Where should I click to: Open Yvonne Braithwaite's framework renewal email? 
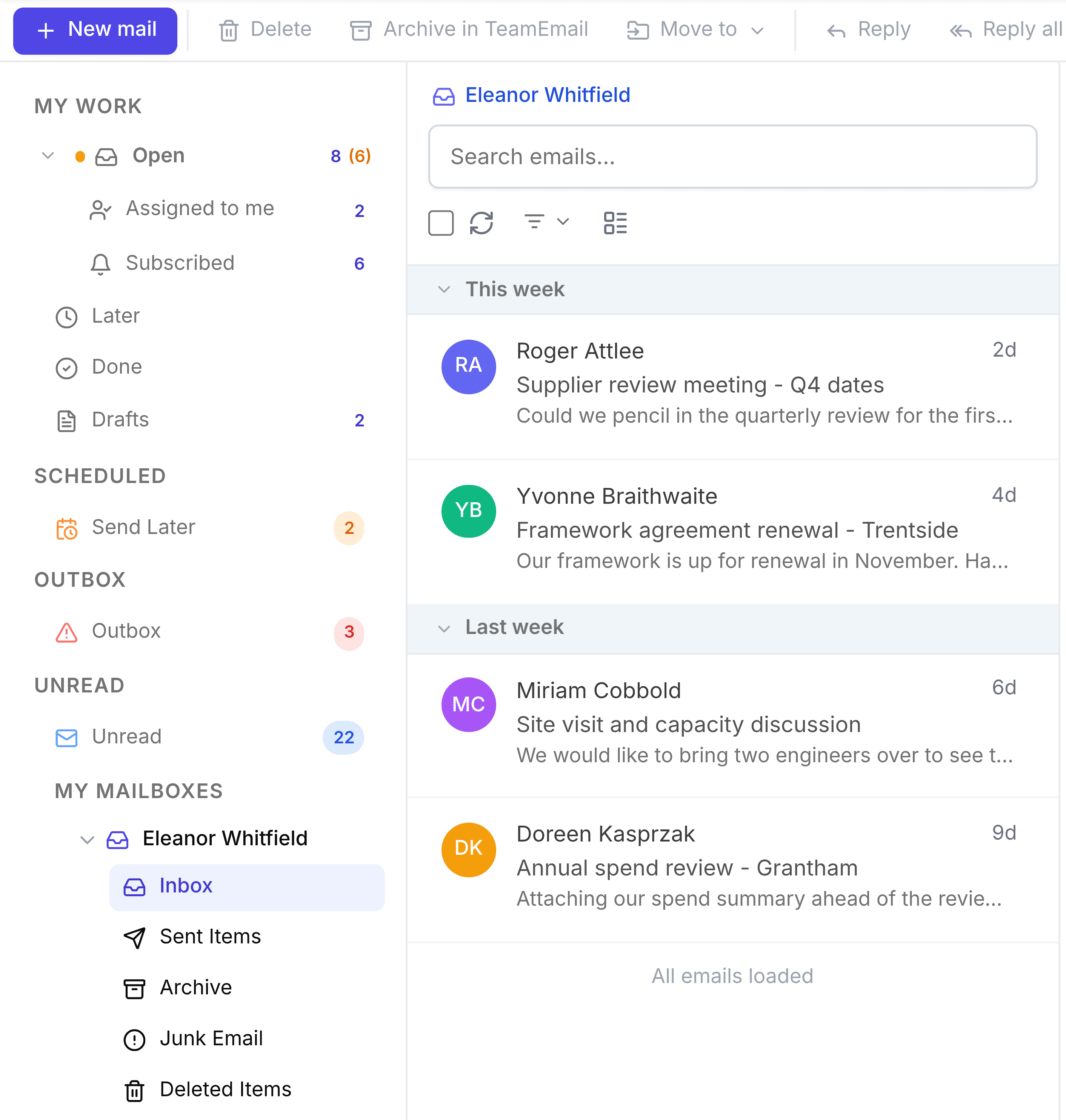pos(732,531)
